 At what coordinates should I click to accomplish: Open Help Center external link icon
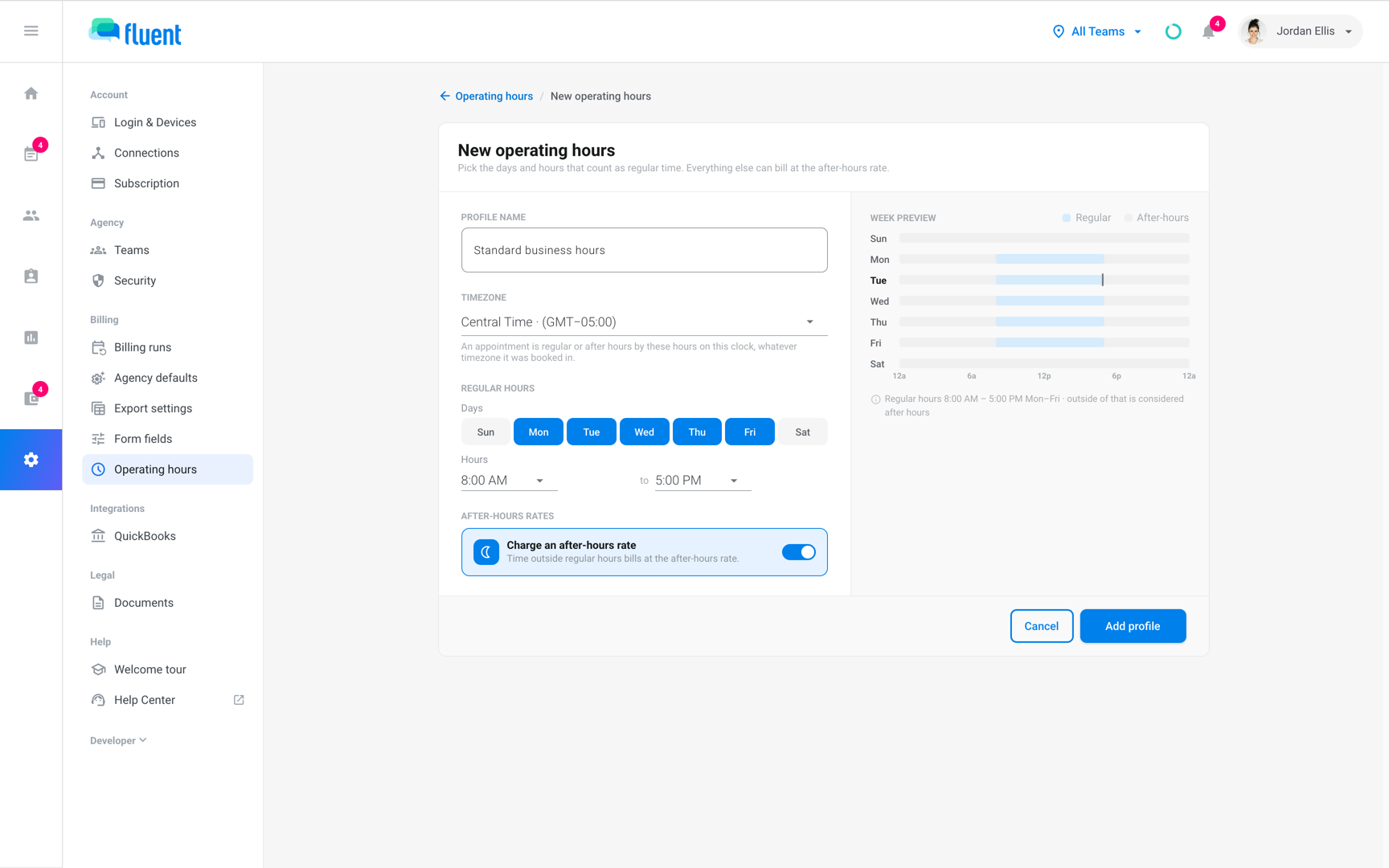pyautogui.click(x=239, y=700)
